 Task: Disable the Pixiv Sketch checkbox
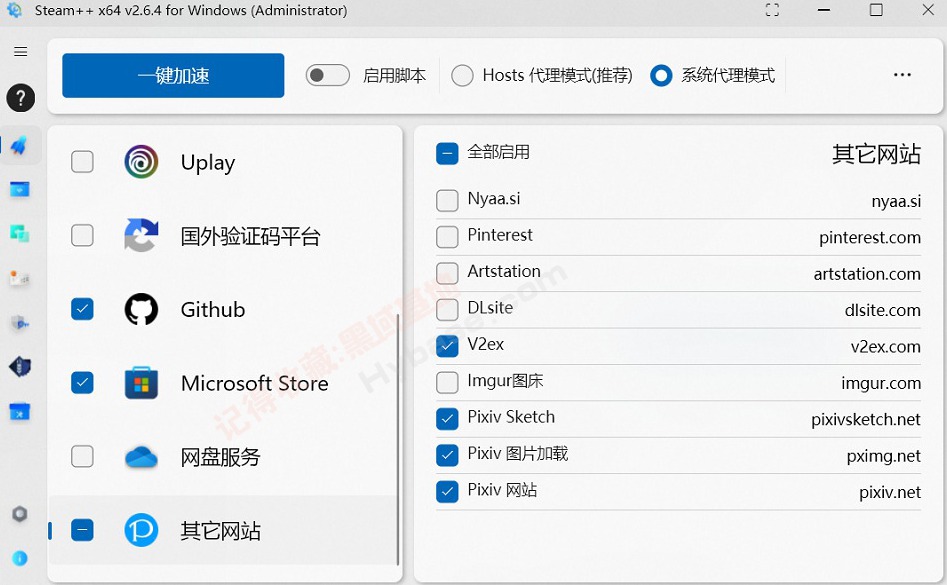(x=447, y=419)
